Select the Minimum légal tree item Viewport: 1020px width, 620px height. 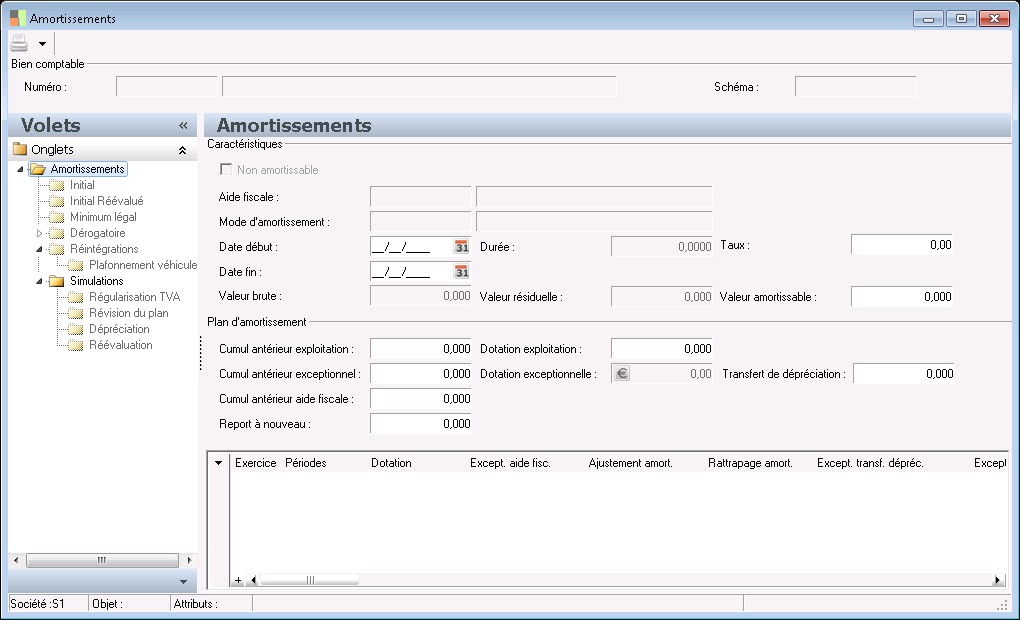[x=103, y=217]
